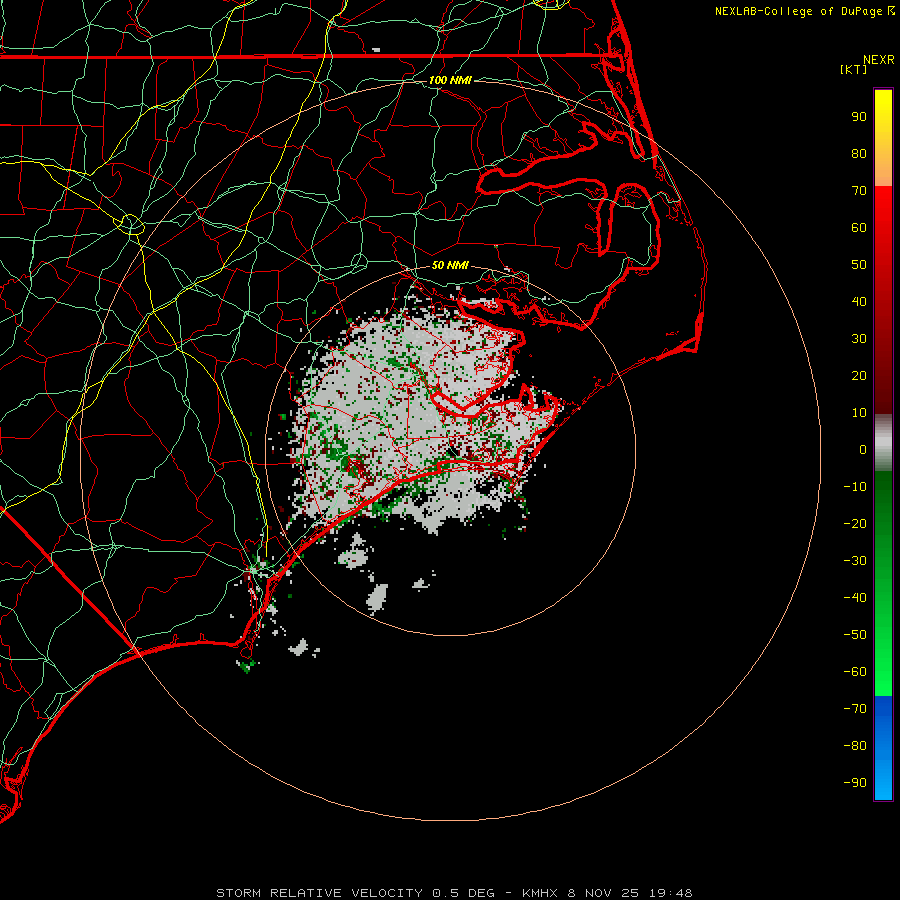
Task: Click the -60 value on velocity scale
Action: pos(855,672)
